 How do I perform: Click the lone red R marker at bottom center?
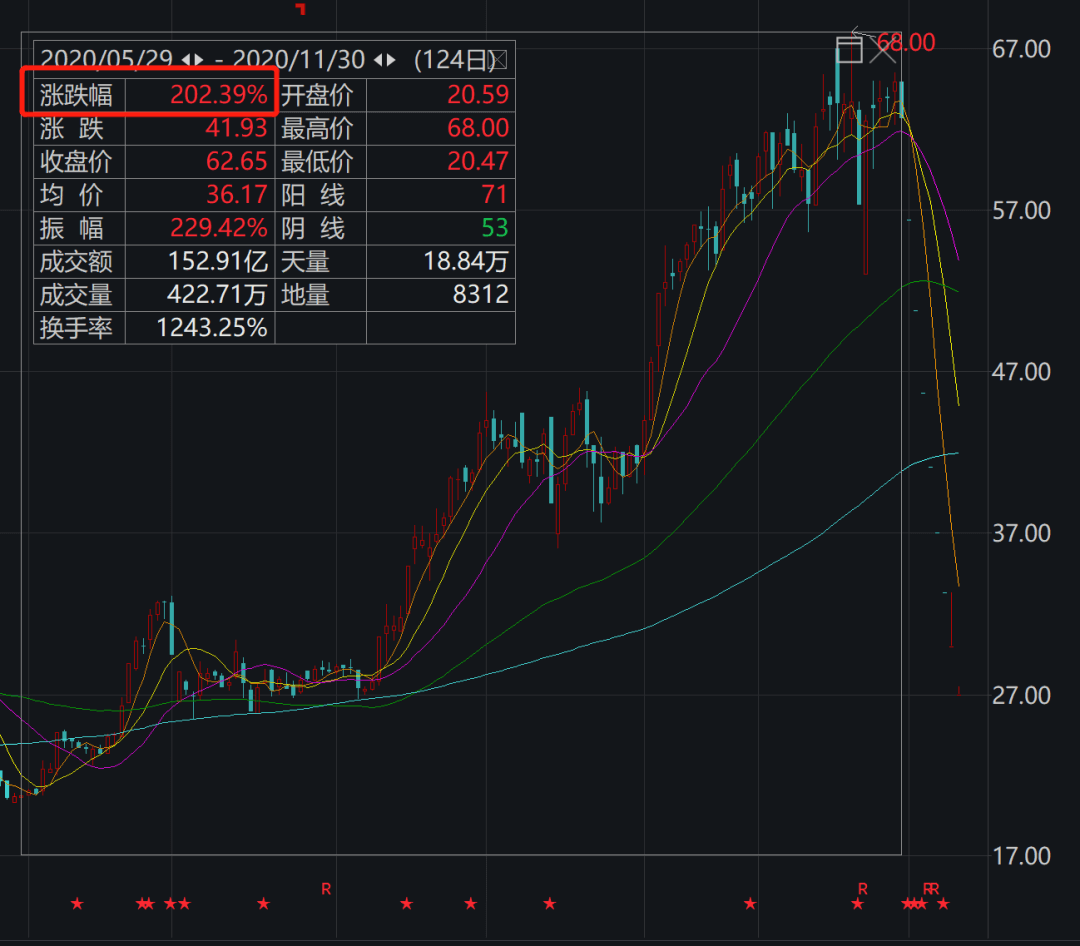point(326,889)
